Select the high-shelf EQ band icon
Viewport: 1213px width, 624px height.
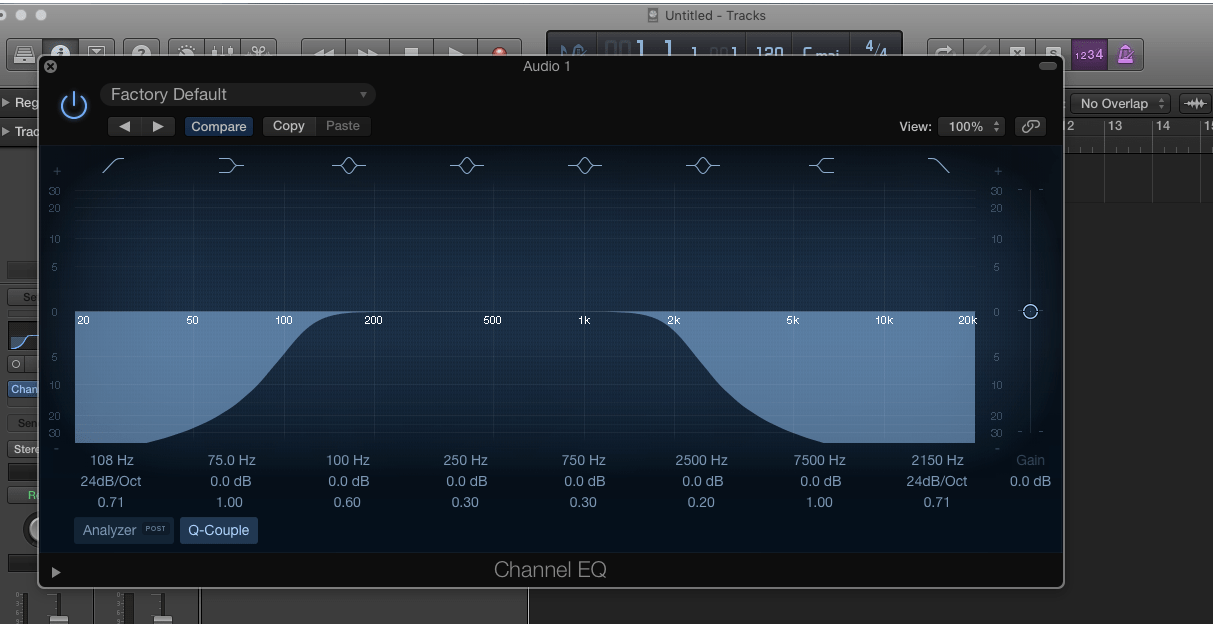pos(821,165)
